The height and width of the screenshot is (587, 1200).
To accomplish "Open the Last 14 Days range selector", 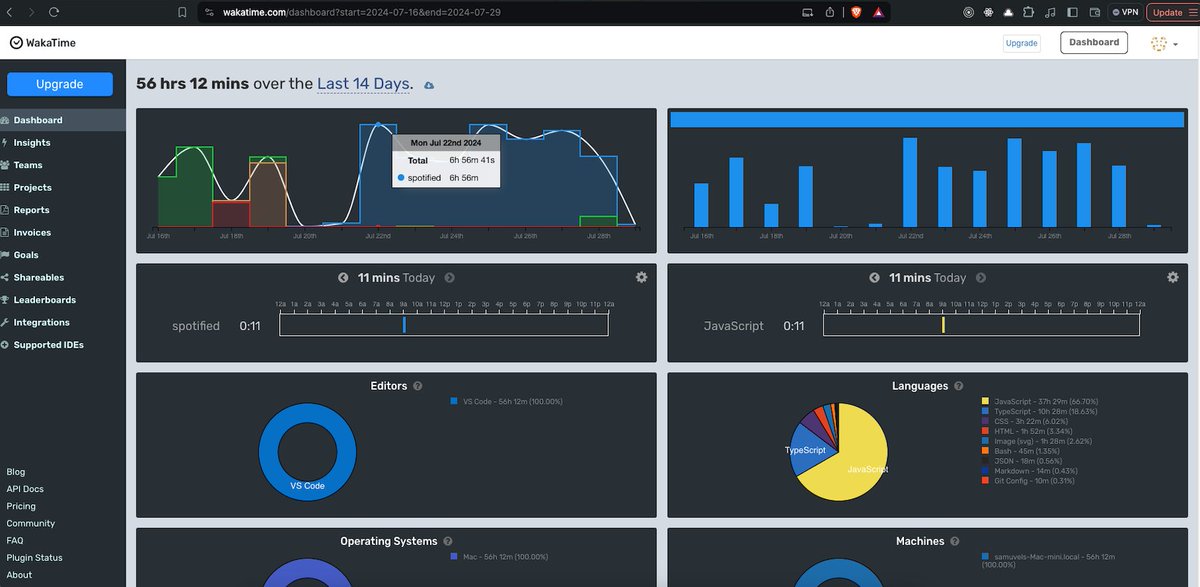I will [363, 84].
